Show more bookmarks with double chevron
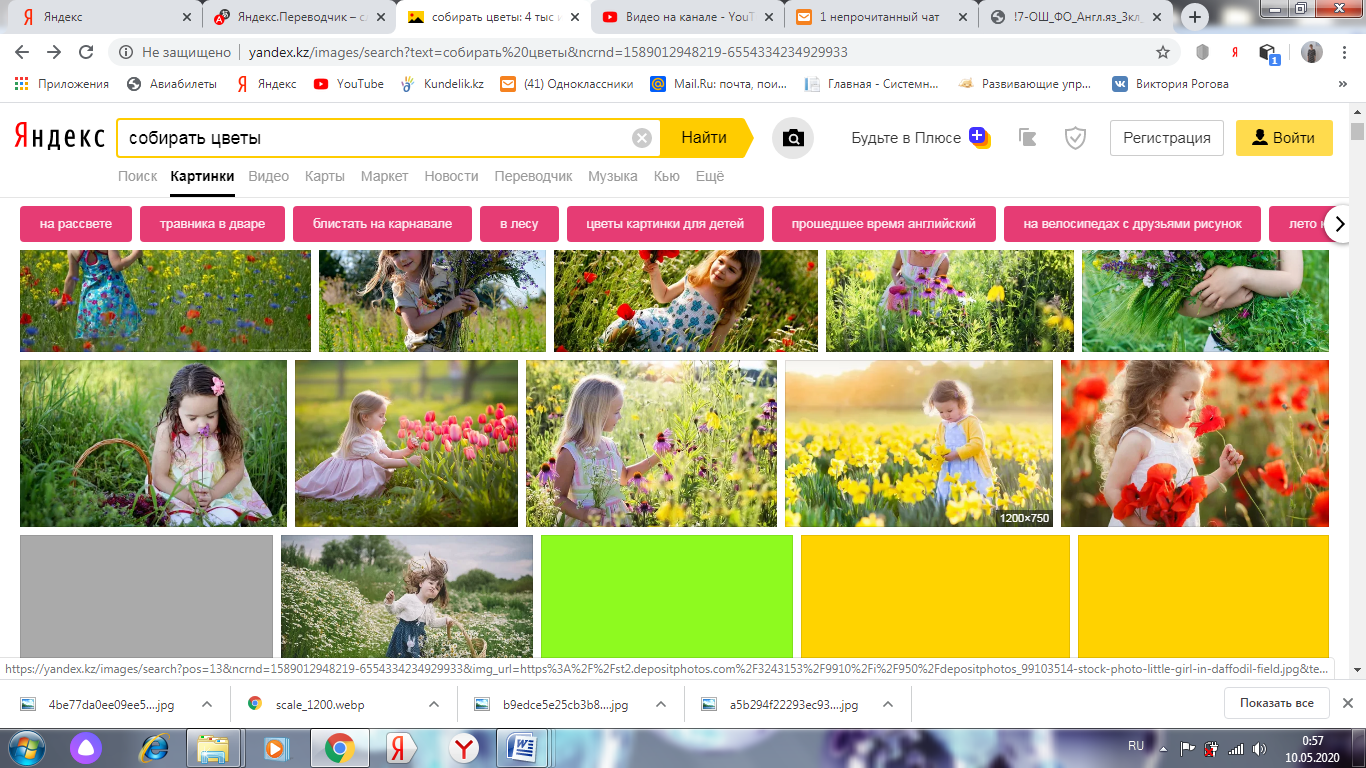The width and height of the screenshot is (1366, 768). point(1342,84)
